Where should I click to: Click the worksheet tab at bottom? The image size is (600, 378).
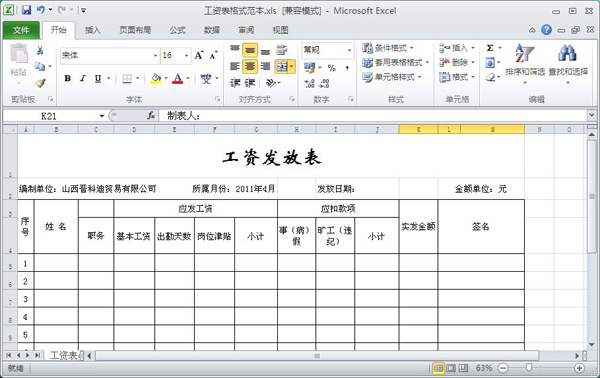click(x=65, y=356)
